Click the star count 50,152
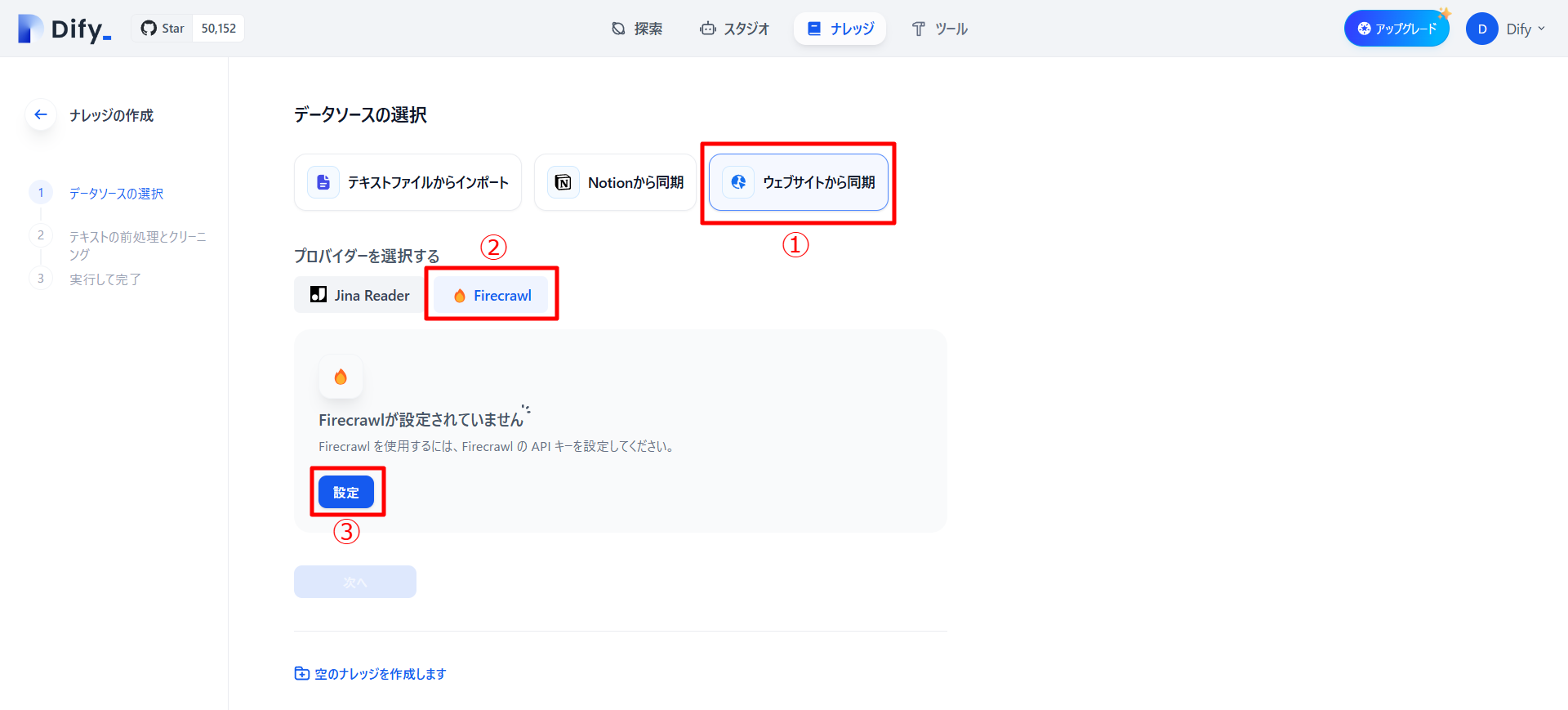The image size is (1568, 710). point(219,29)
